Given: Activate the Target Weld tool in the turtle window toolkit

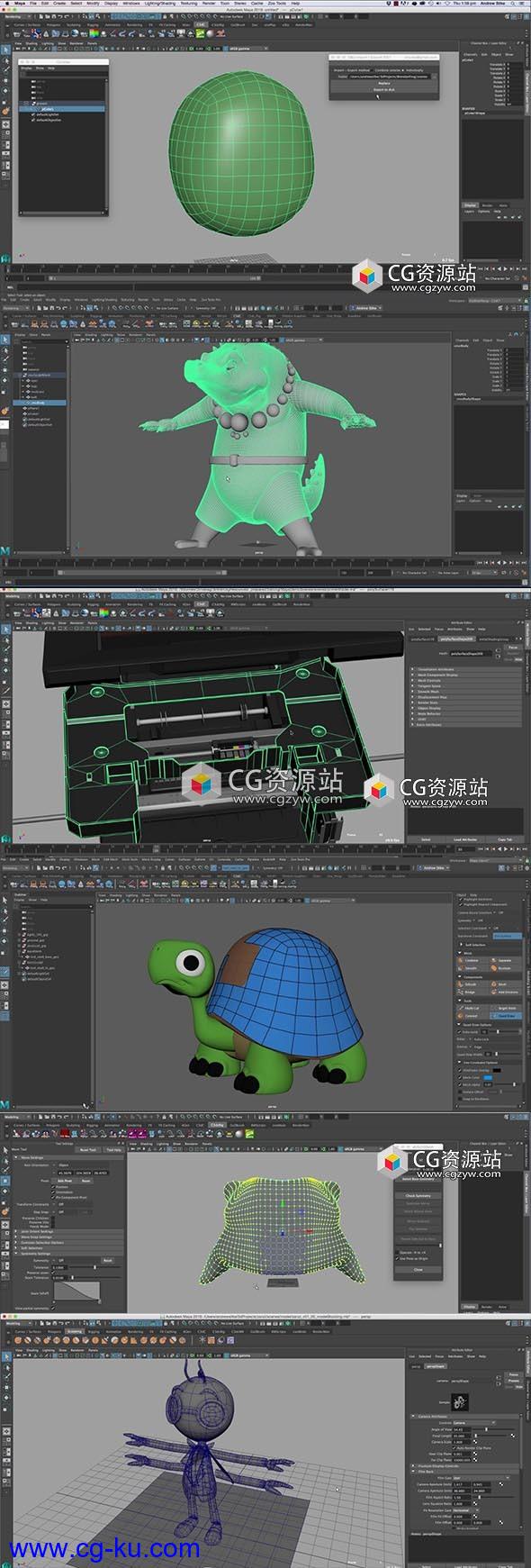Looking at the screenshot, I should [506, 1008].
